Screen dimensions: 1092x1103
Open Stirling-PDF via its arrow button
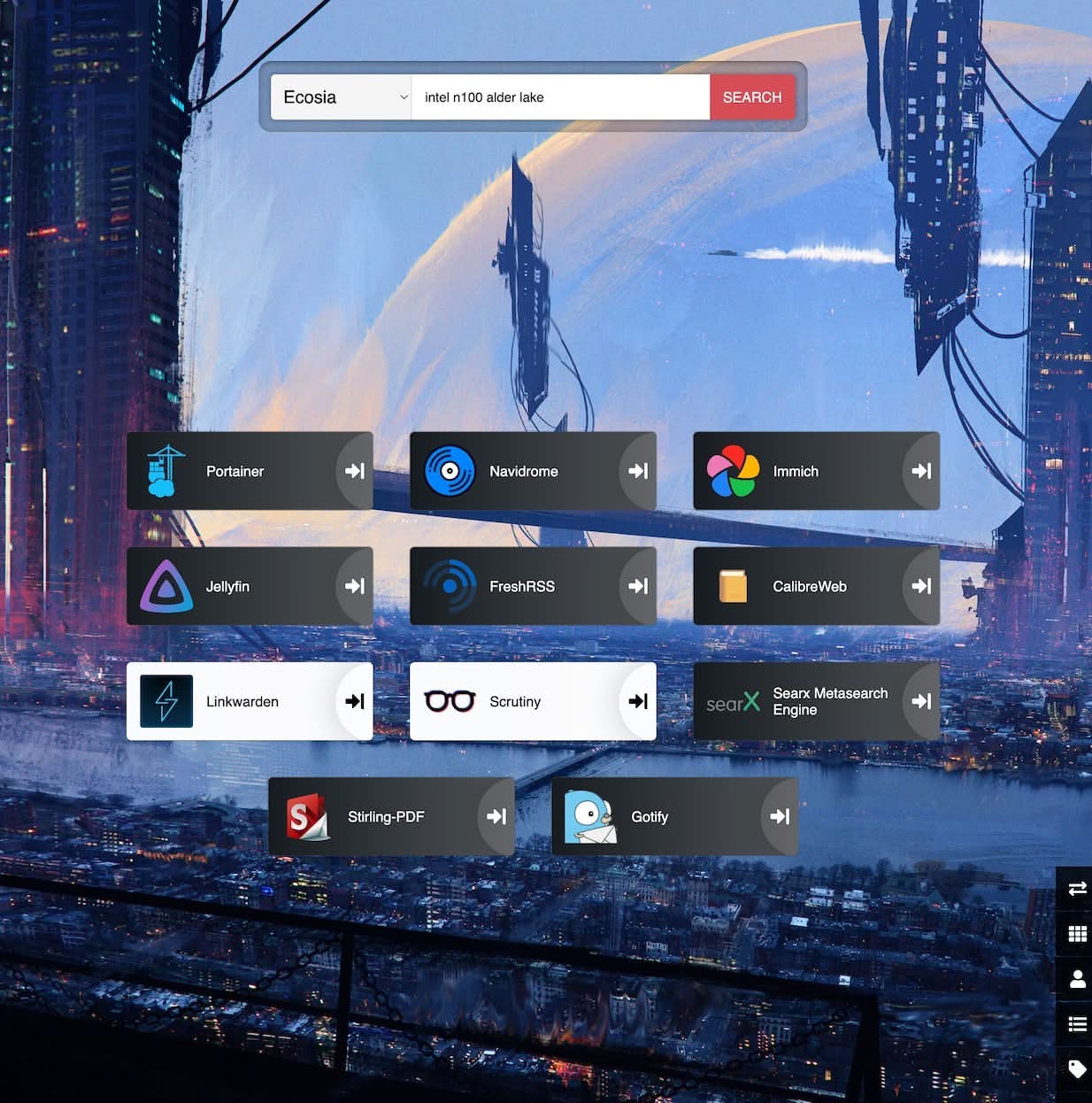(x=496, y=816)
